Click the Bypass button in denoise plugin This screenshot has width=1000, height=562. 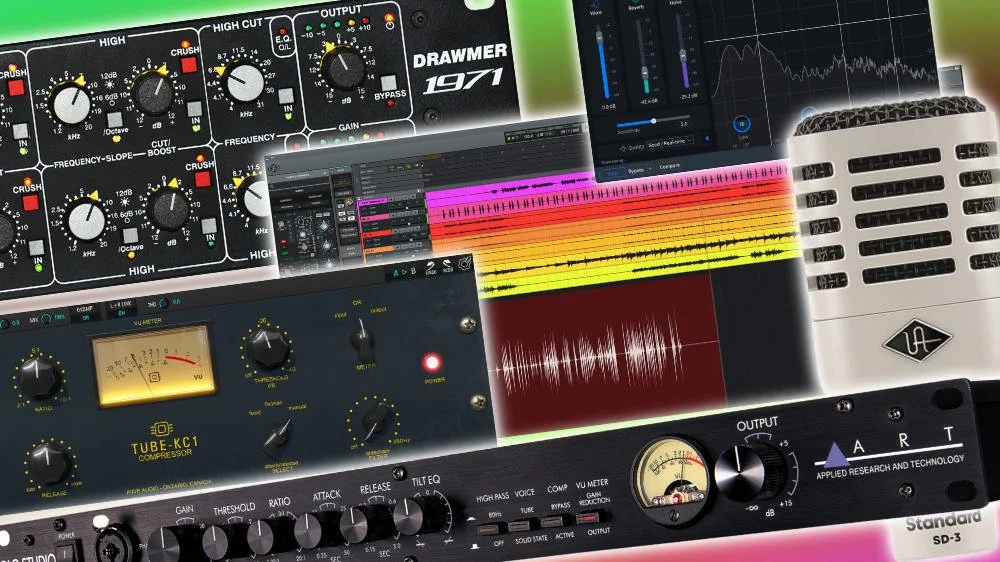(x=636, y=171)
